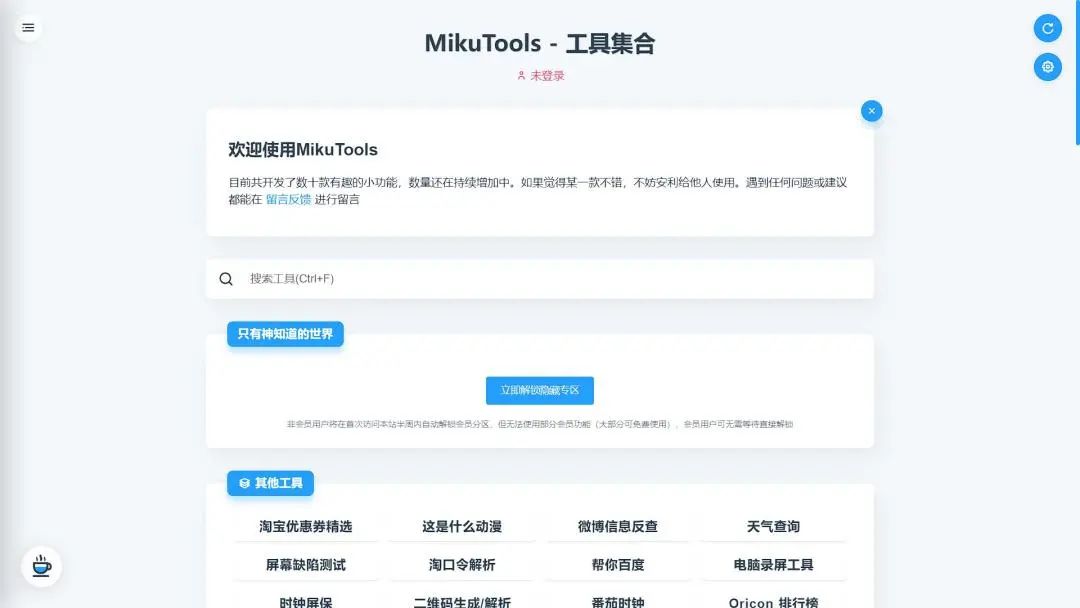The width and height of the screenshot is (1080, 608).
Task: Open the 屏幕缺陷测试 tool
Action: pyautogui.click(x=306, y=565)
